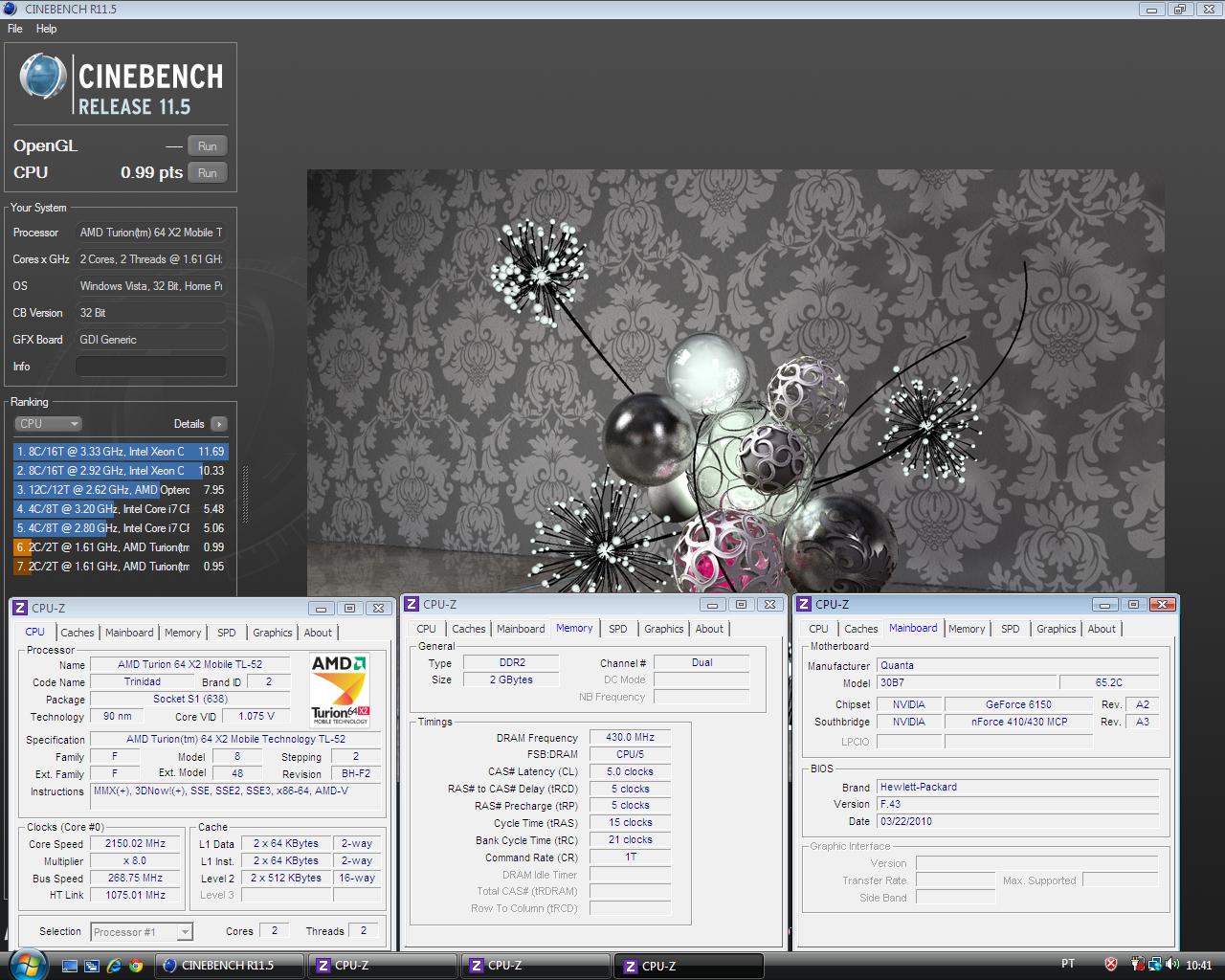The width and height of the screenshot is (1225, 980).
Task: Select CPU tab in the Mainboard CPU-Z window
Action: (x=819, y=629)
